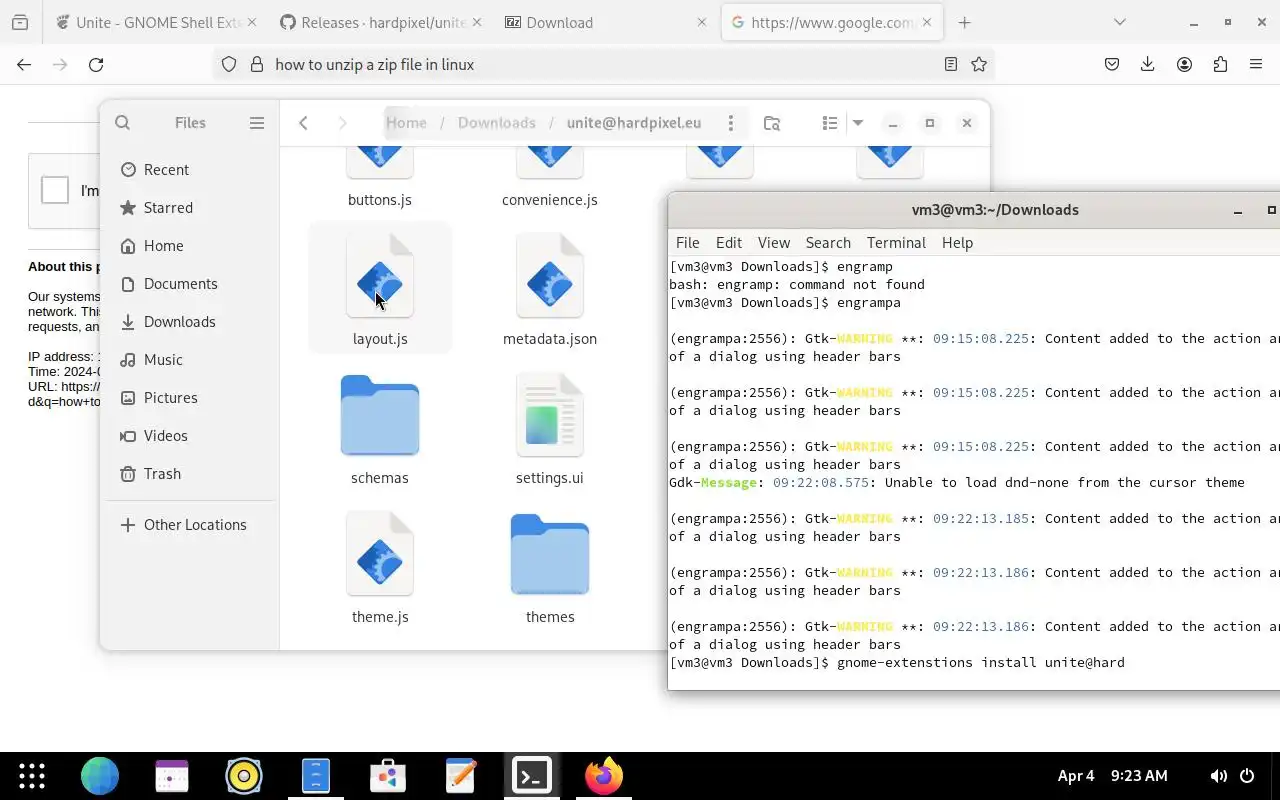Open the Files hamburger menu

(257, 123)
